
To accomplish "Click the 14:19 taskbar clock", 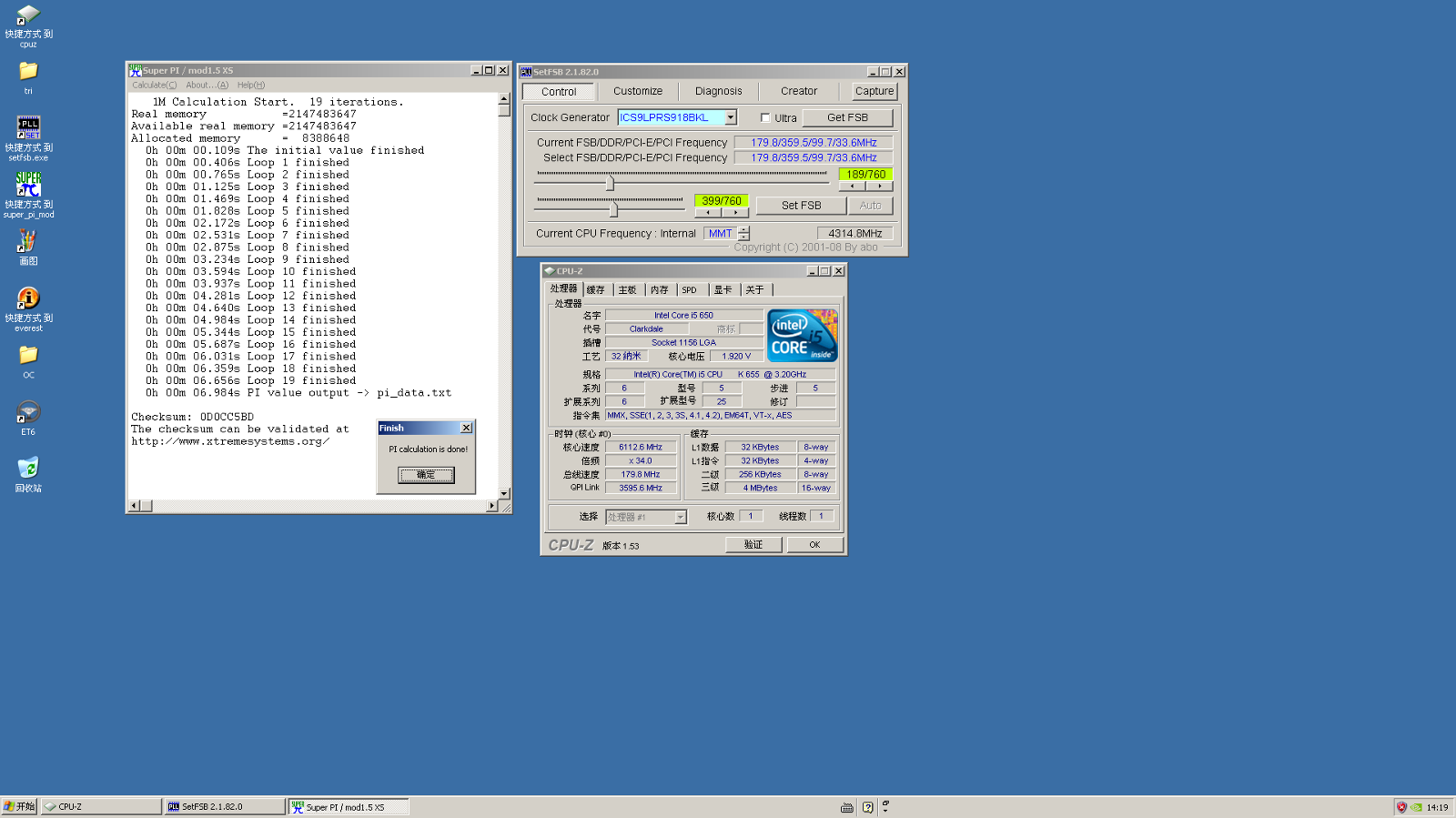I will click(x=1437, y=807).
